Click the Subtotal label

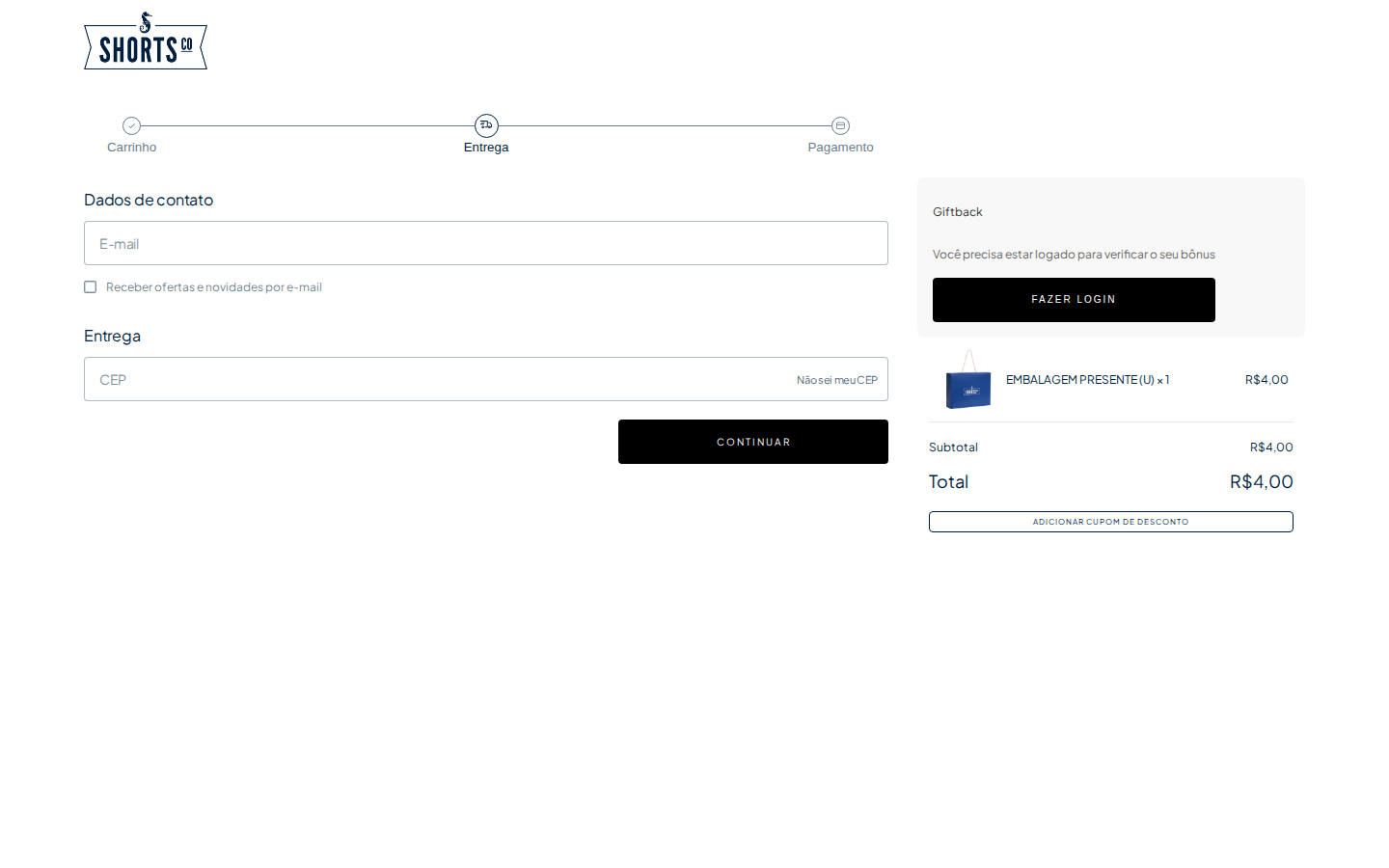click(x=953, y=448)
